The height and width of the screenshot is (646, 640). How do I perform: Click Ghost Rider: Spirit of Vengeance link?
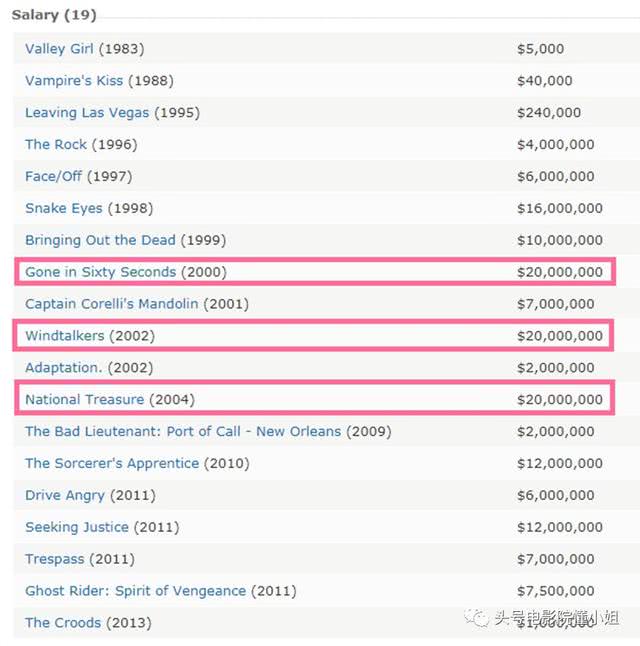tap(135, 591)
